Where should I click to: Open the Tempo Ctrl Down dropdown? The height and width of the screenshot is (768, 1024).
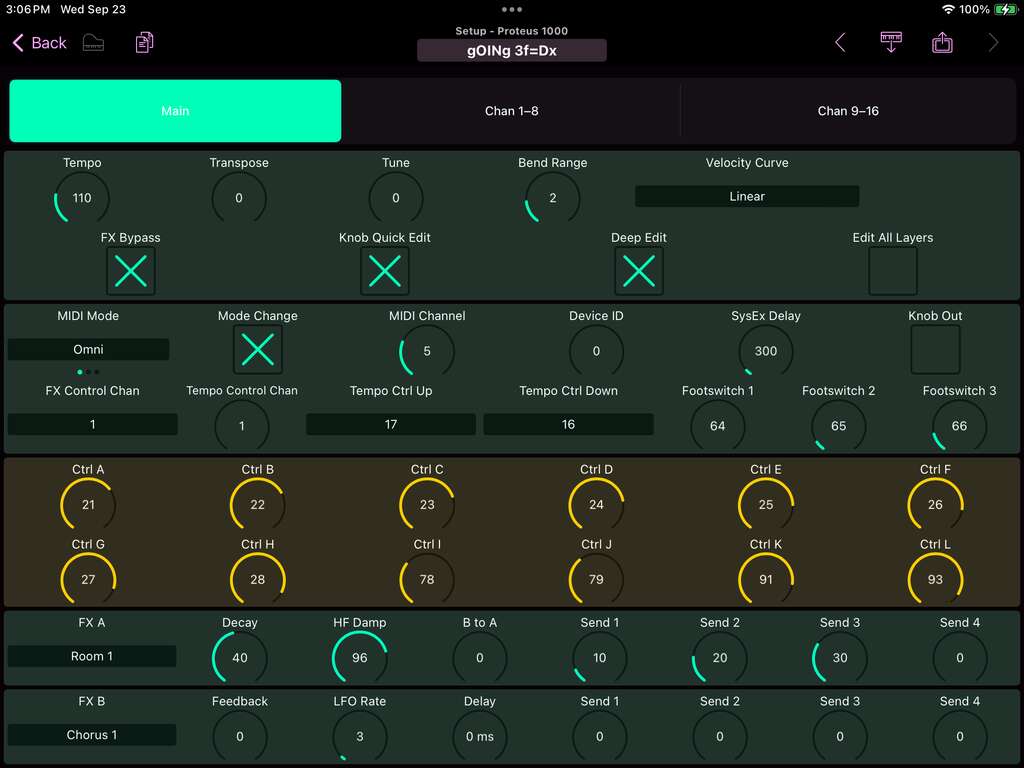coord(568,424)
